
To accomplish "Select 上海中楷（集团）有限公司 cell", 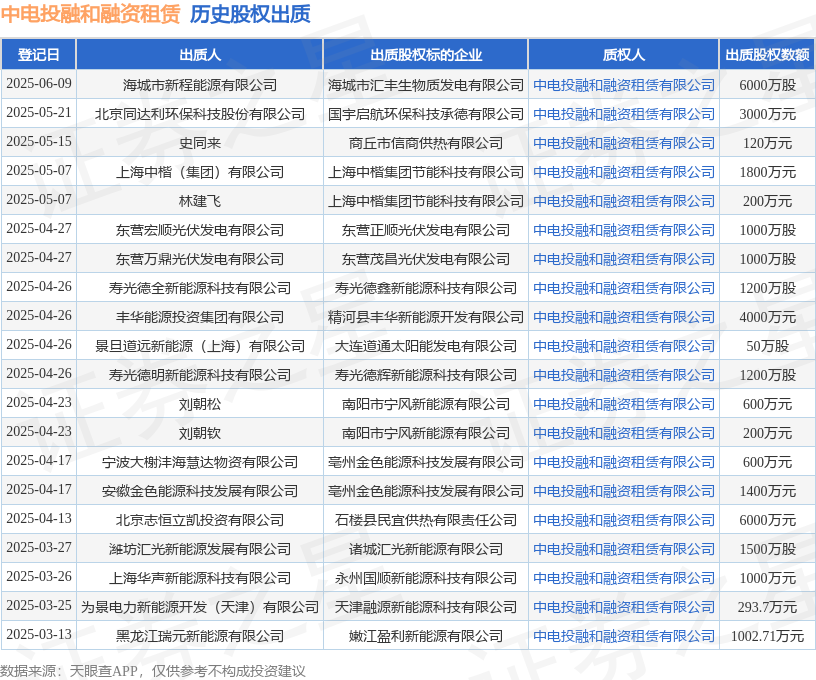I will pyautogui.click(x=200, y=172).
